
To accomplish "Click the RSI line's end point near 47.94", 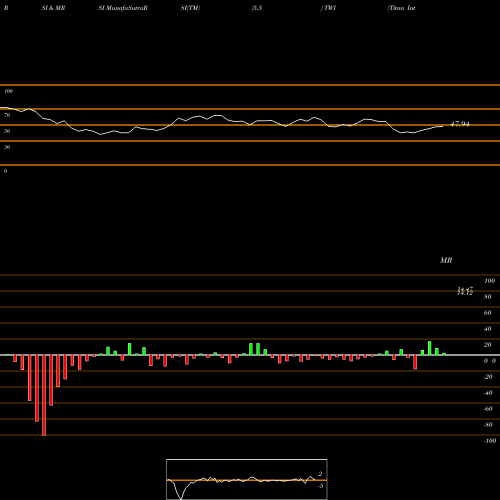I will pyautogui.click(x=443, y=126).
